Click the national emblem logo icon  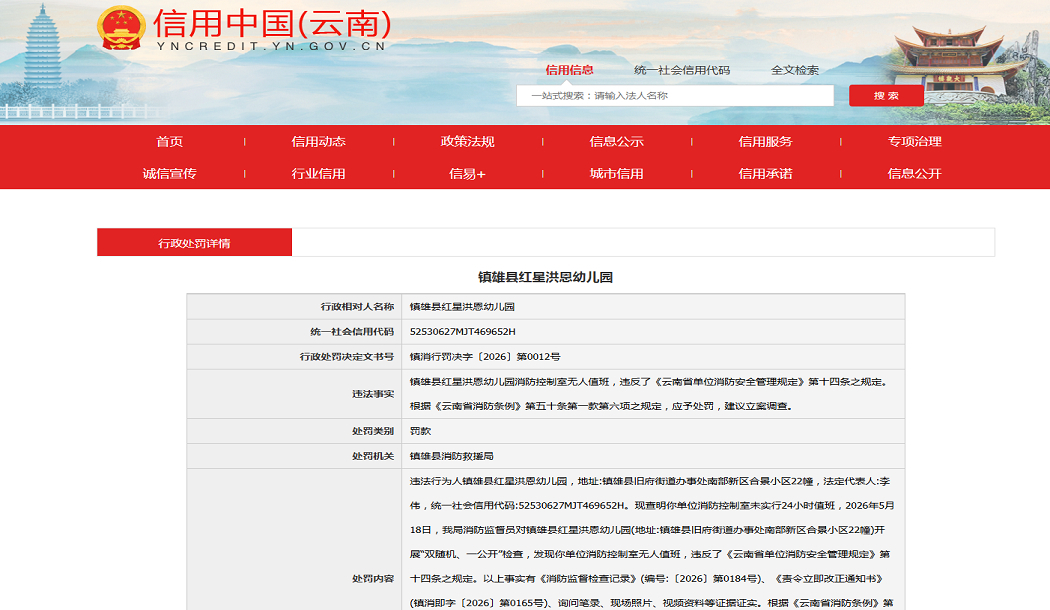click(121, 28)
